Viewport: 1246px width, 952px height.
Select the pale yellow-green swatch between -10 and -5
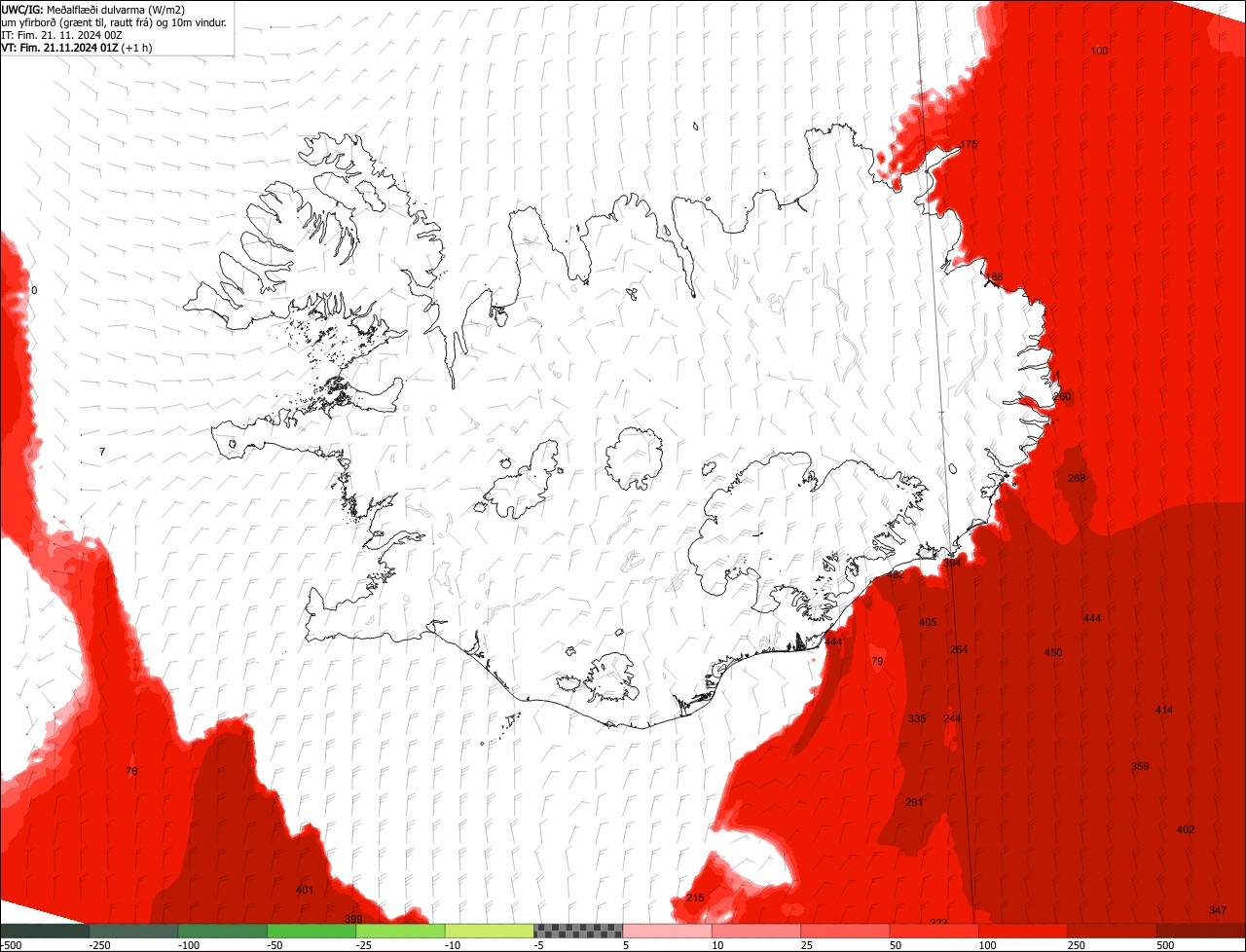[490, 931]
